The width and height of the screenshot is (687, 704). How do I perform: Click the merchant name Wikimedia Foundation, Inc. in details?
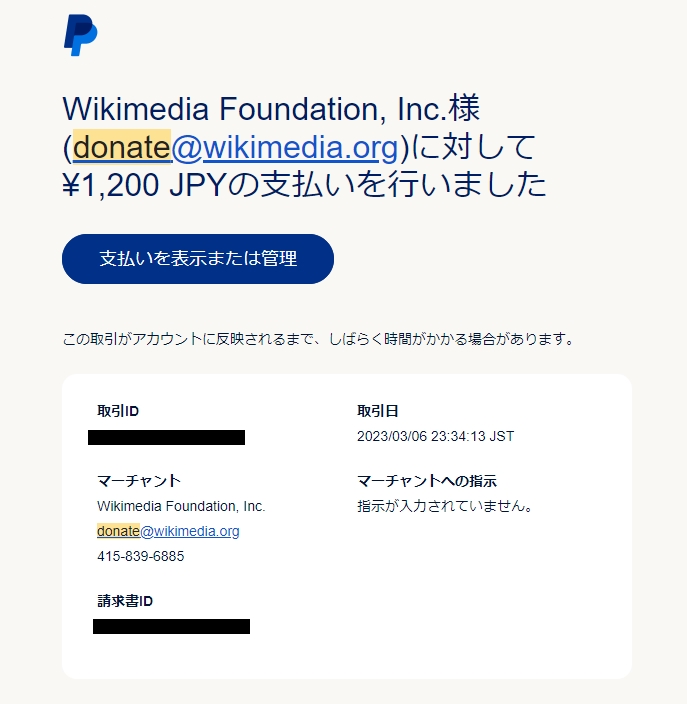[x=181, y=506]
